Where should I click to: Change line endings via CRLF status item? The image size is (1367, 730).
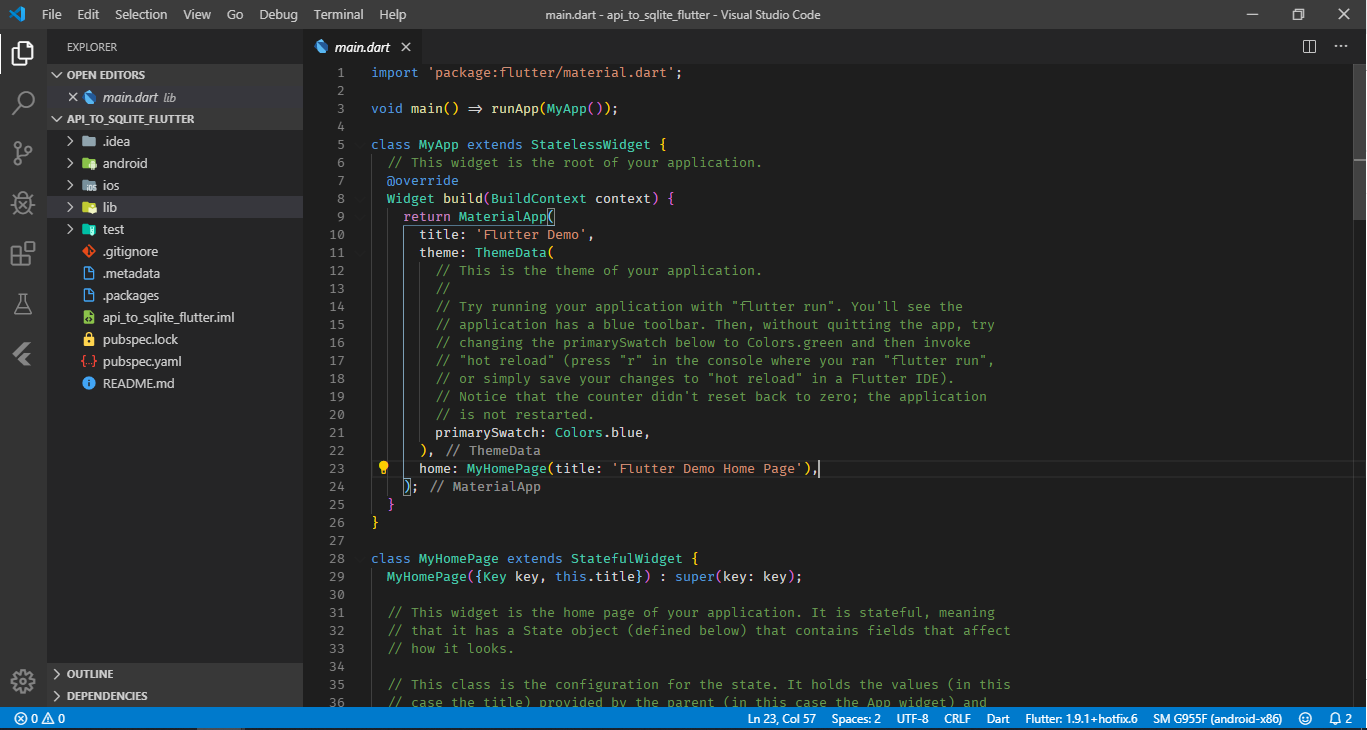coord(958,718)
